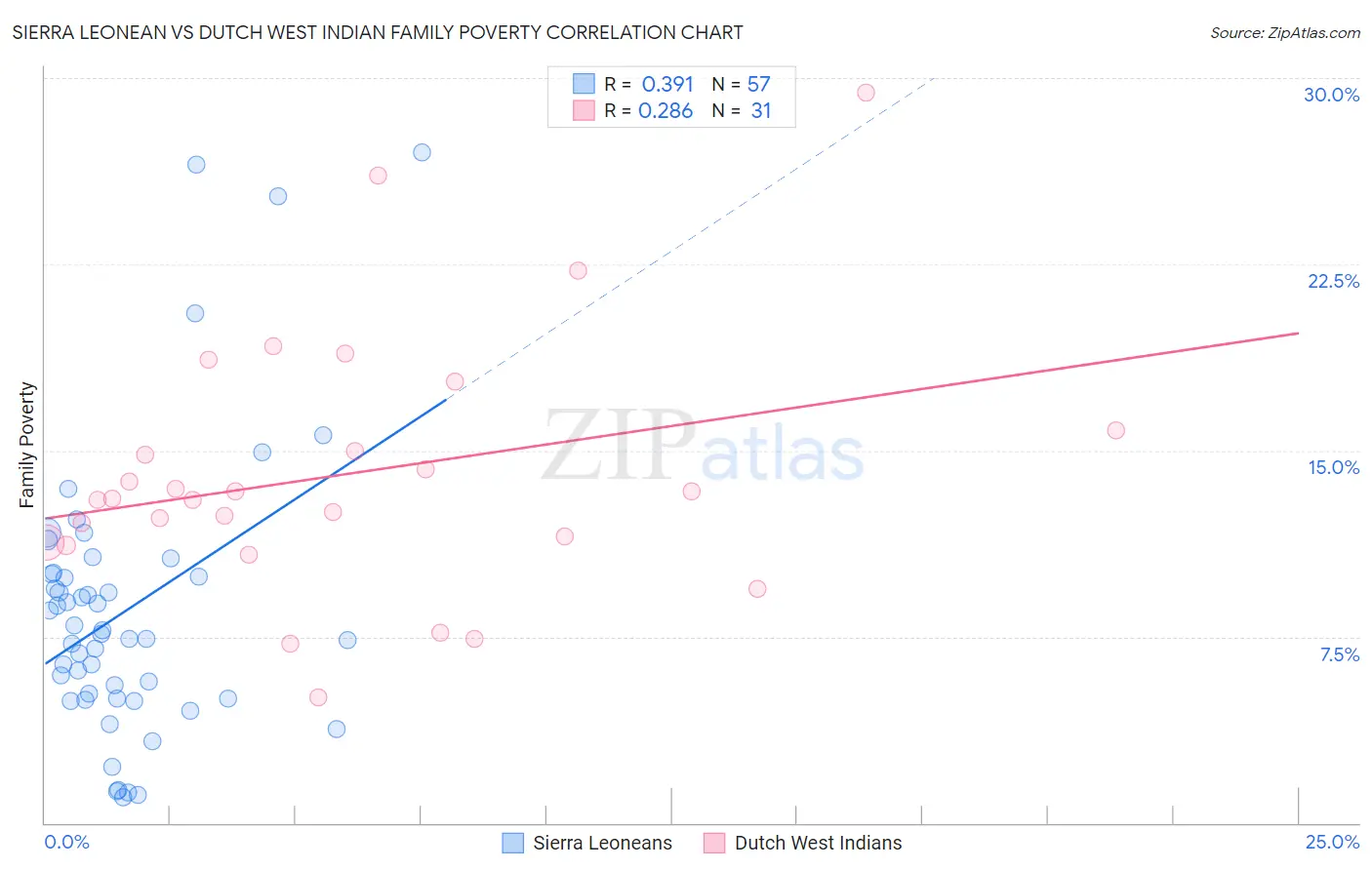Click the Family Poverty axis label

27,445
